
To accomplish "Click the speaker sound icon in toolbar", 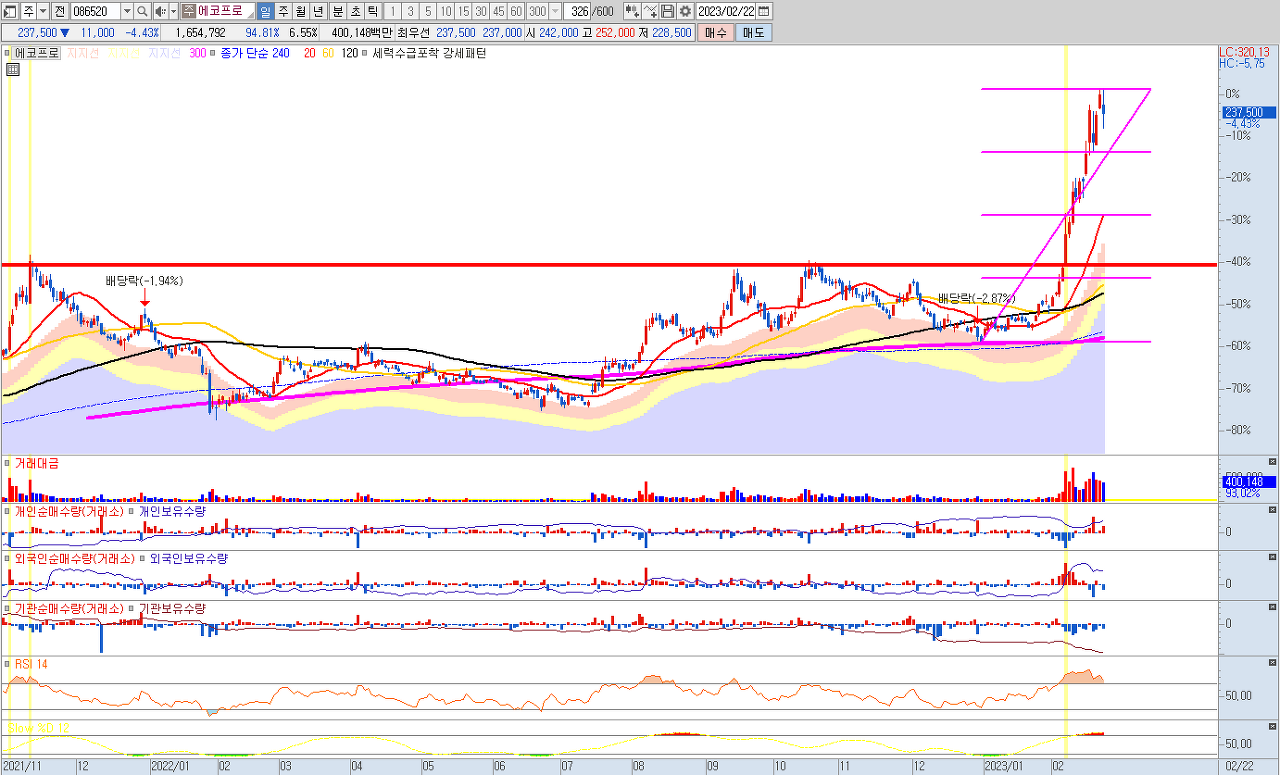I will (160, 11).
